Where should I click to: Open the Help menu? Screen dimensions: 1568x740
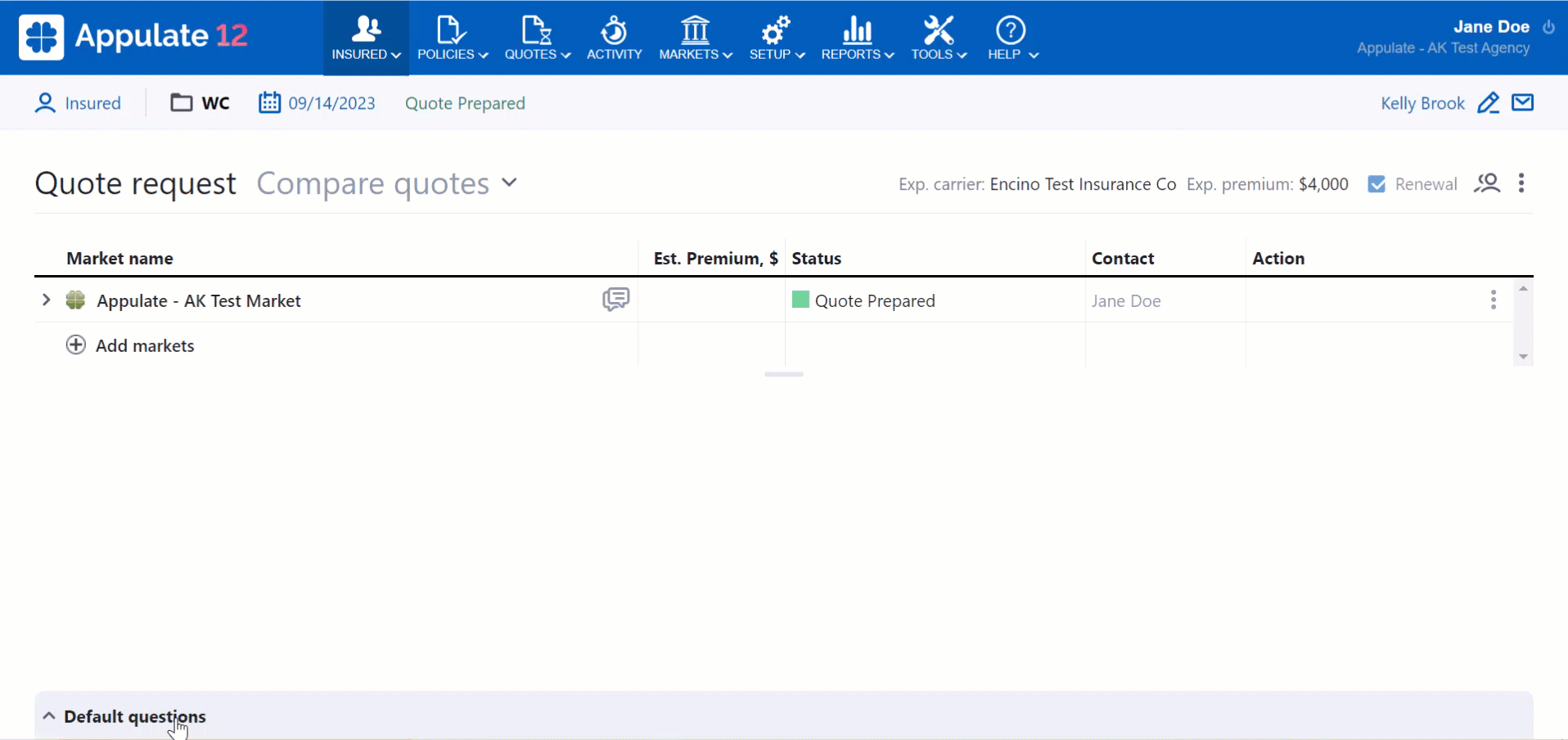[x=1012, y=38]
